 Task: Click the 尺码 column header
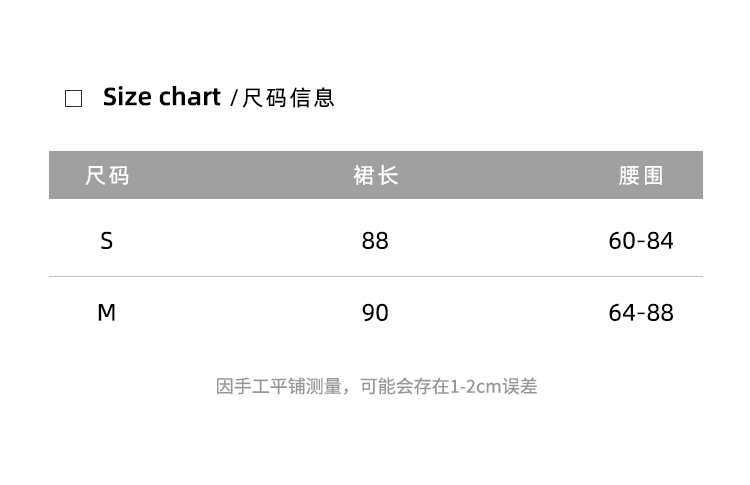(107, 176)
